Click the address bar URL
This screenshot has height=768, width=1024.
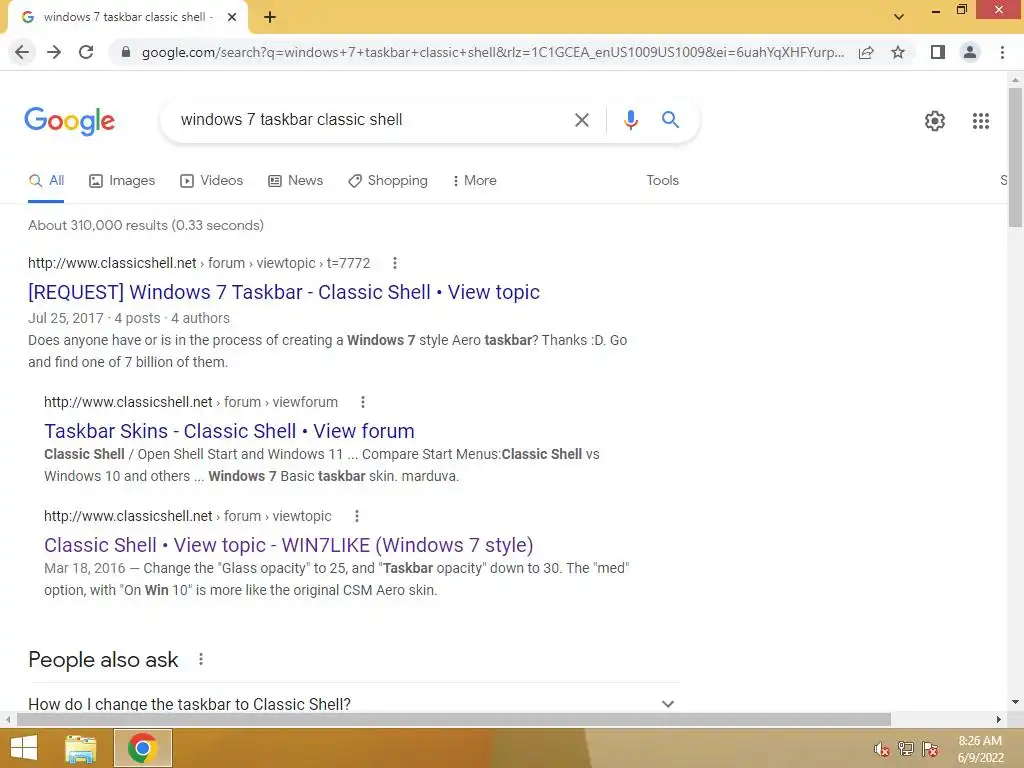[x=492, y=52]
